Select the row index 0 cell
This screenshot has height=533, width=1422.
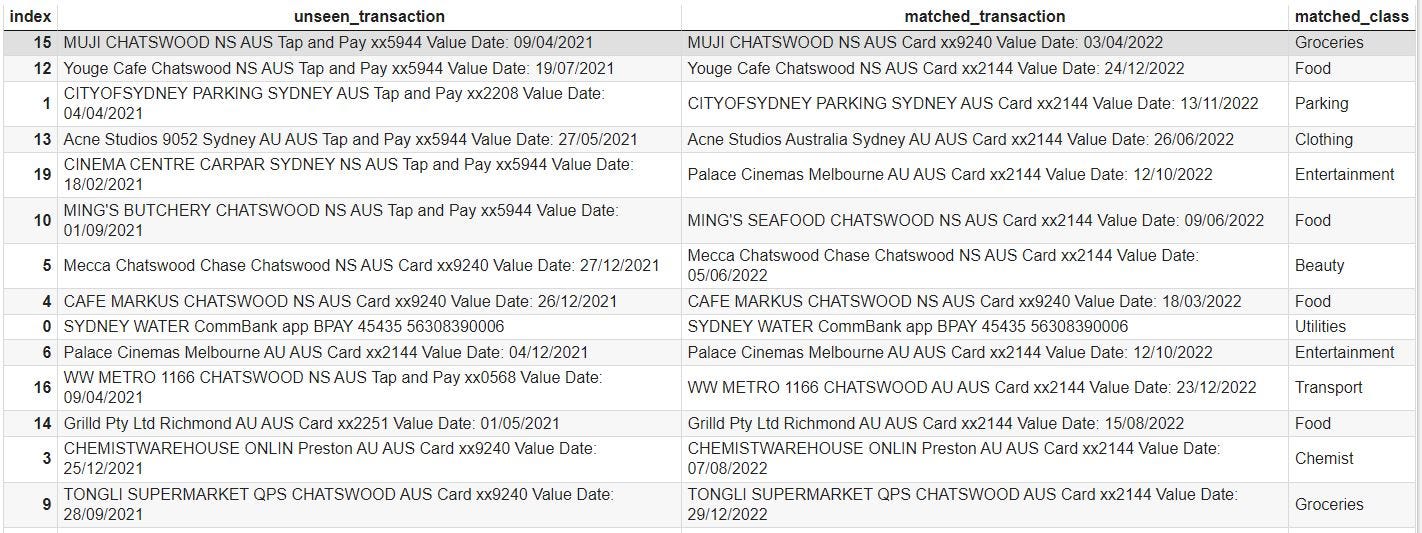46,327
